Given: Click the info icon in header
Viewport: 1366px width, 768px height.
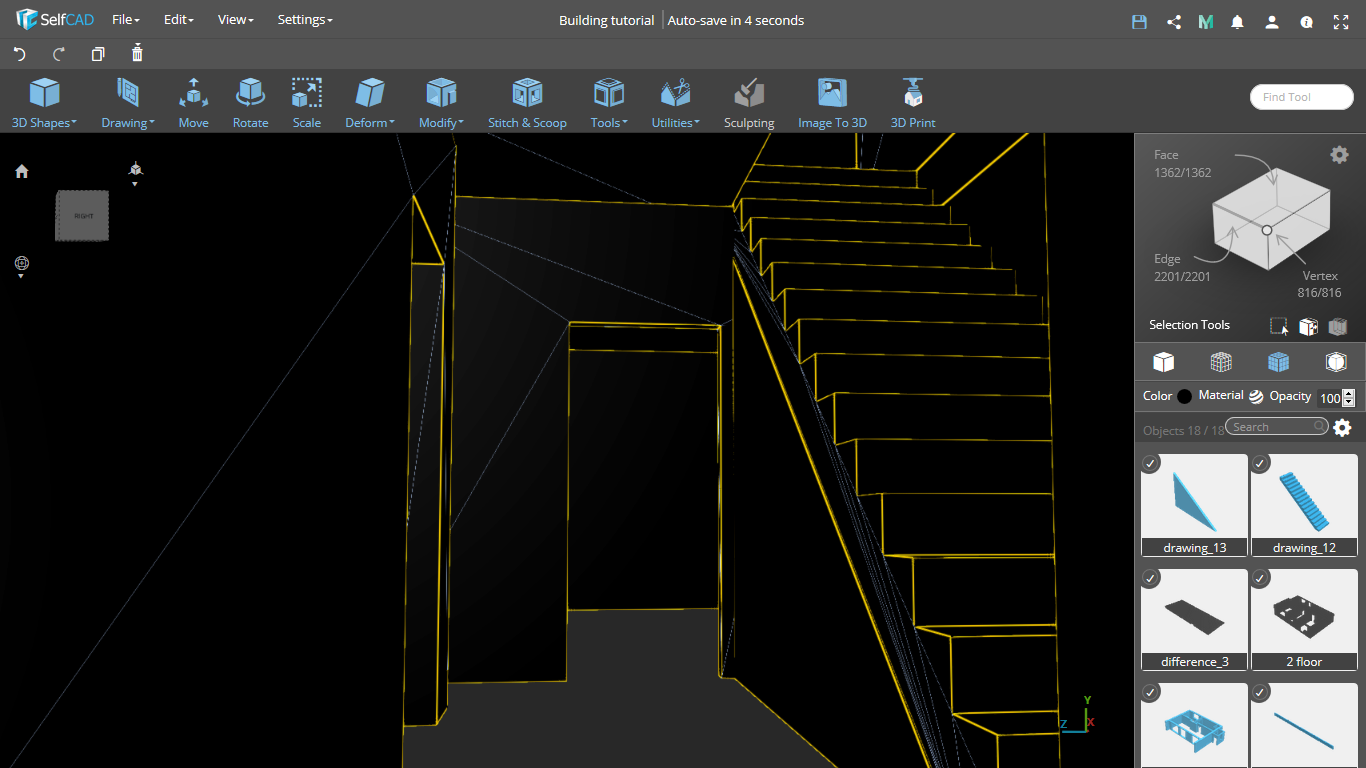Looking at the screenshot, I should (1306, 21).
